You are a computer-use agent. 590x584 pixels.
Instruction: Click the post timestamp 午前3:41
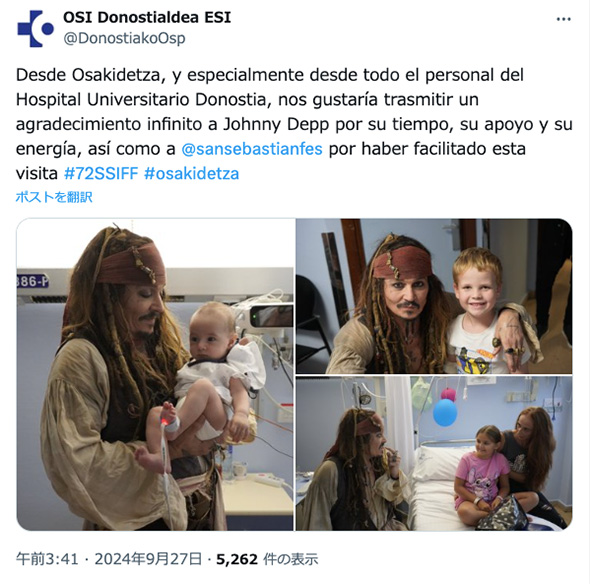click(x=47, y=559)
